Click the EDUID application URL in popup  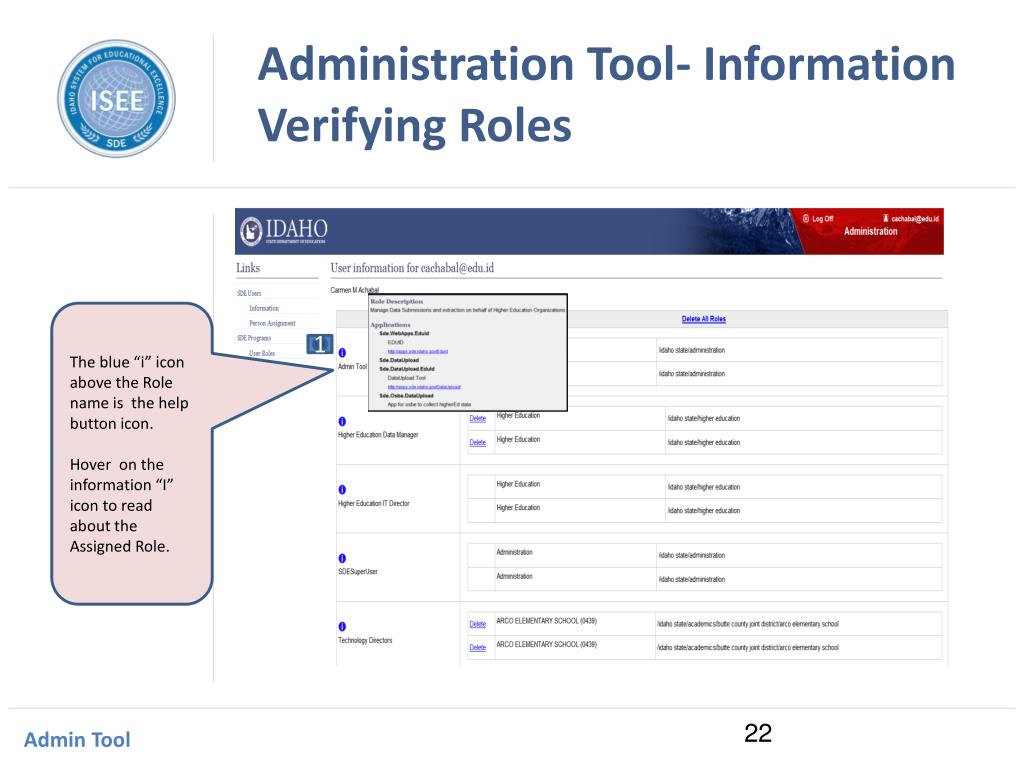pos(418,351)
